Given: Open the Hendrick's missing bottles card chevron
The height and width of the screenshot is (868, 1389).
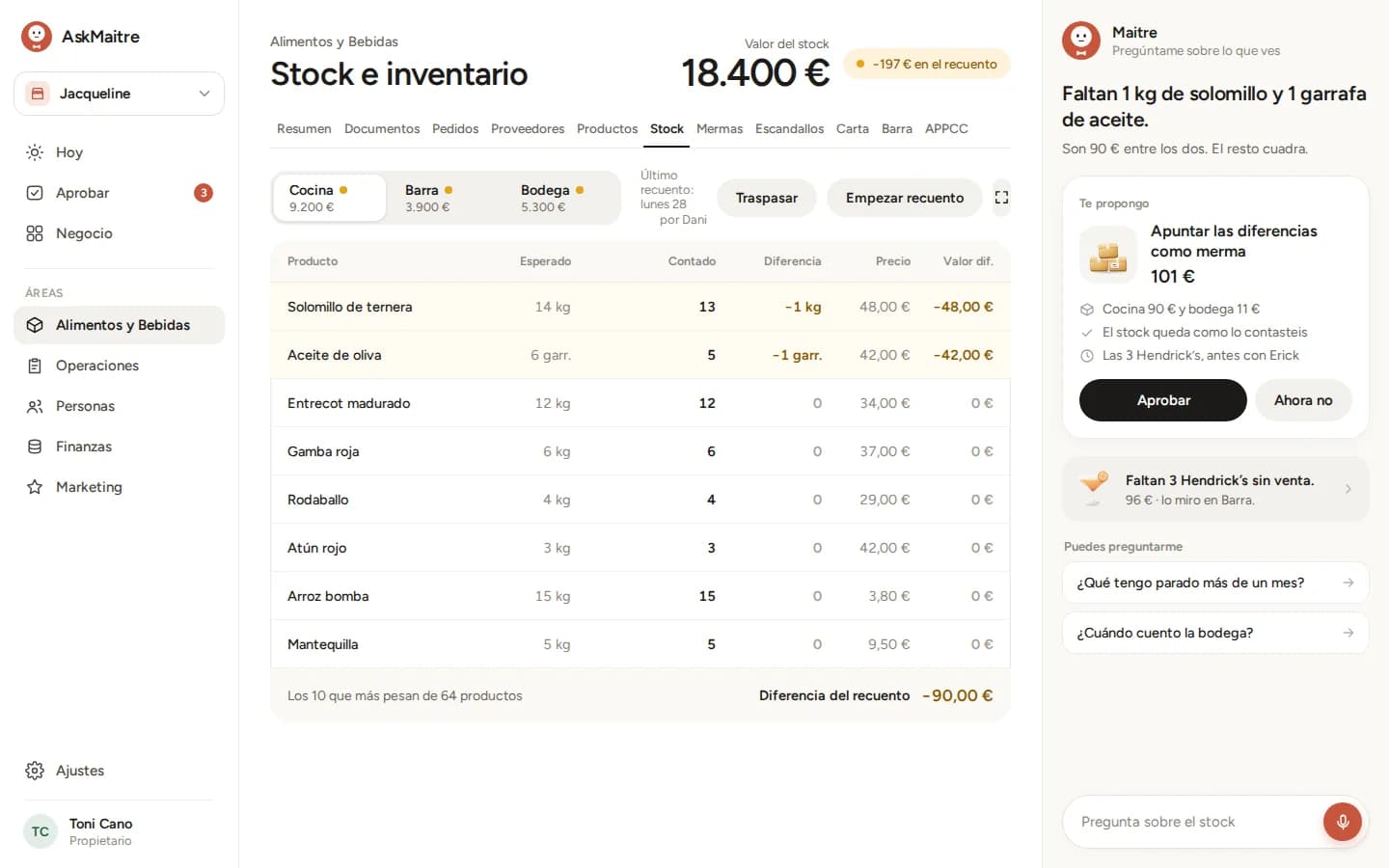Looking at the screenshot, I should 1348,489.
